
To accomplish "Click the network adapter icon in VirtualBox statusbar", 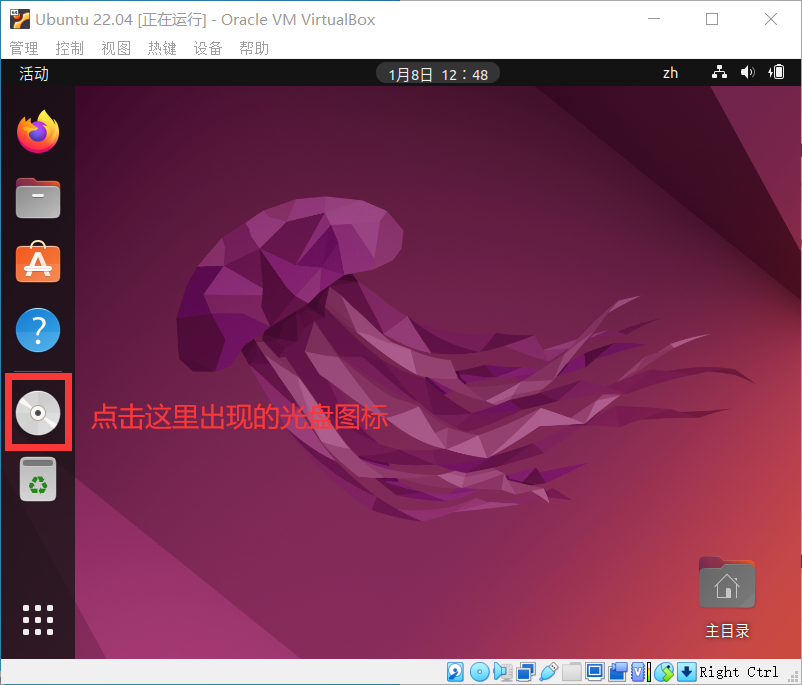I will [524, 671].
